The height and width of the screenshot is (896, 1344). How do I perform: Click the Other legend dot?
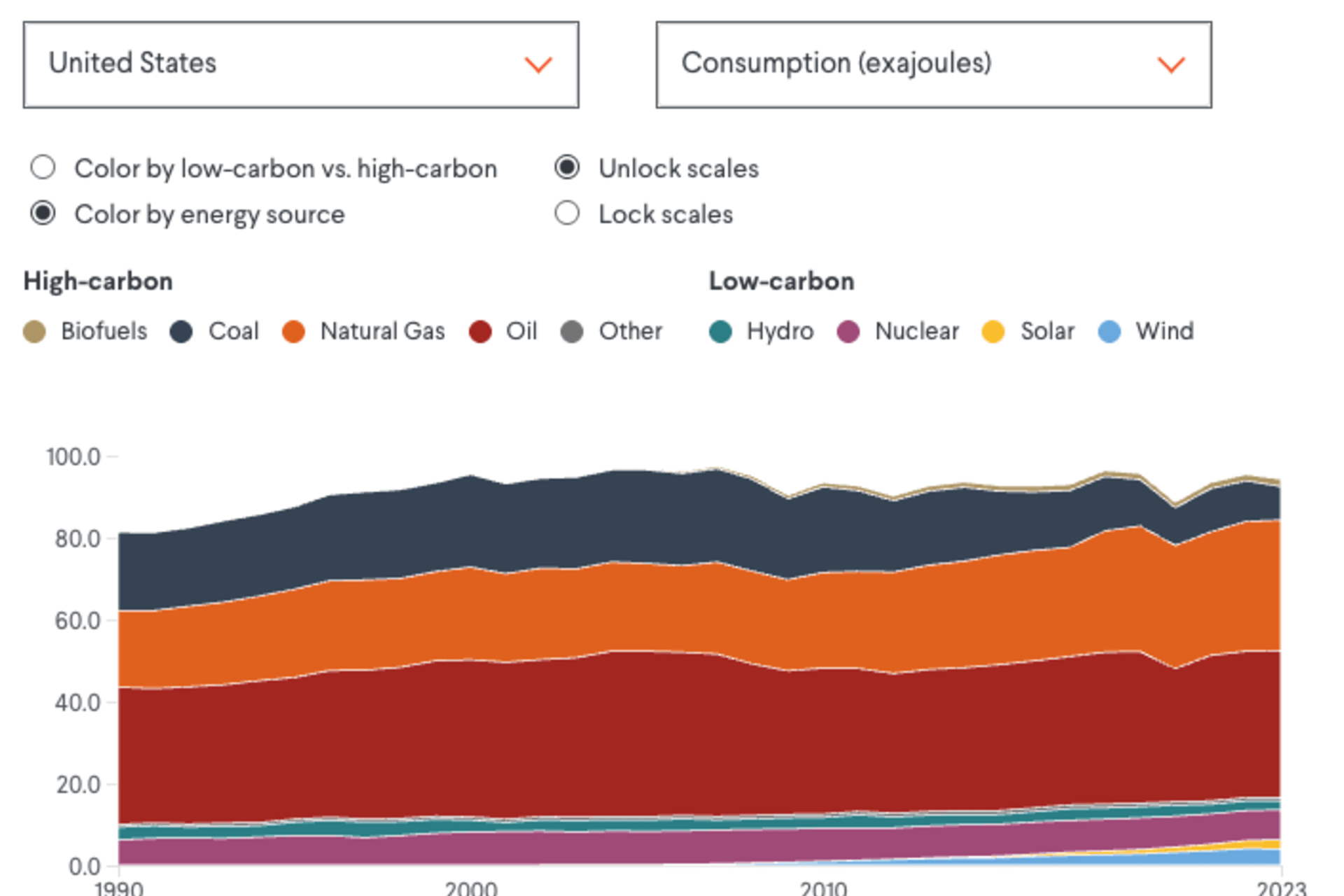point(572,331)
